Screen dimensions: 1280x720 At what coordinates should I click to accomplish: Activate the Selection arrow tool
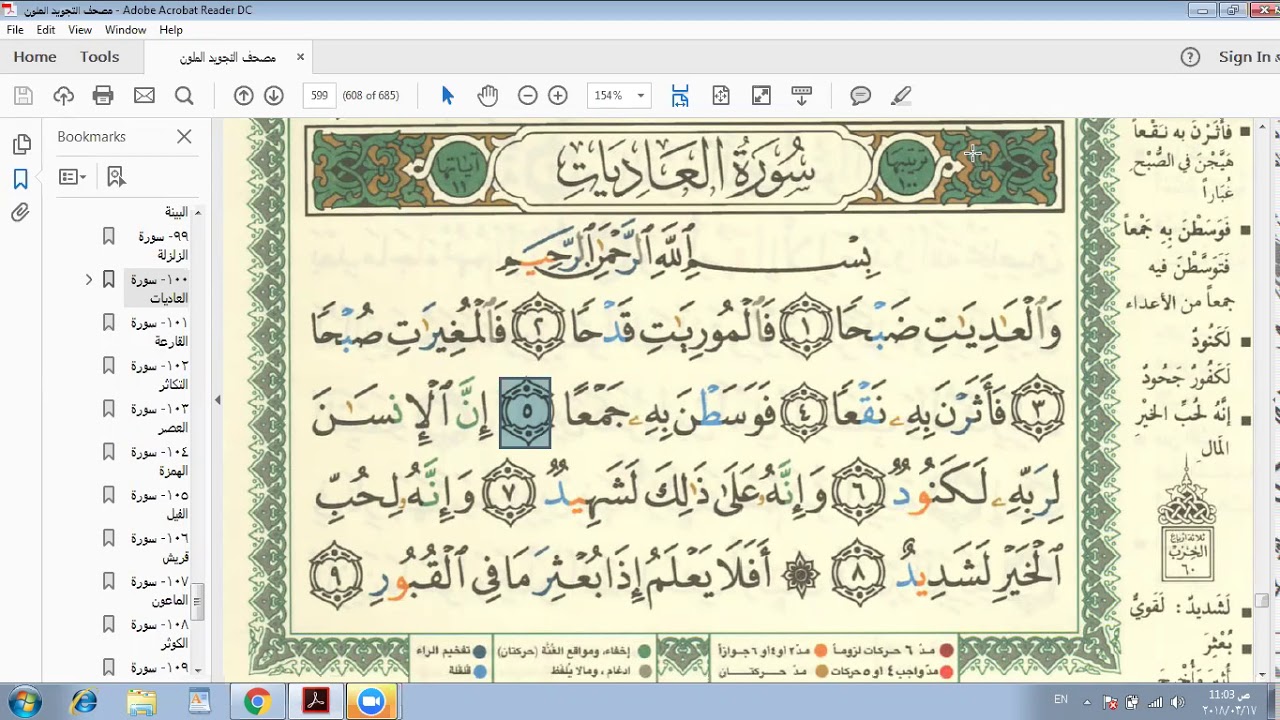[x=447, y=96]
